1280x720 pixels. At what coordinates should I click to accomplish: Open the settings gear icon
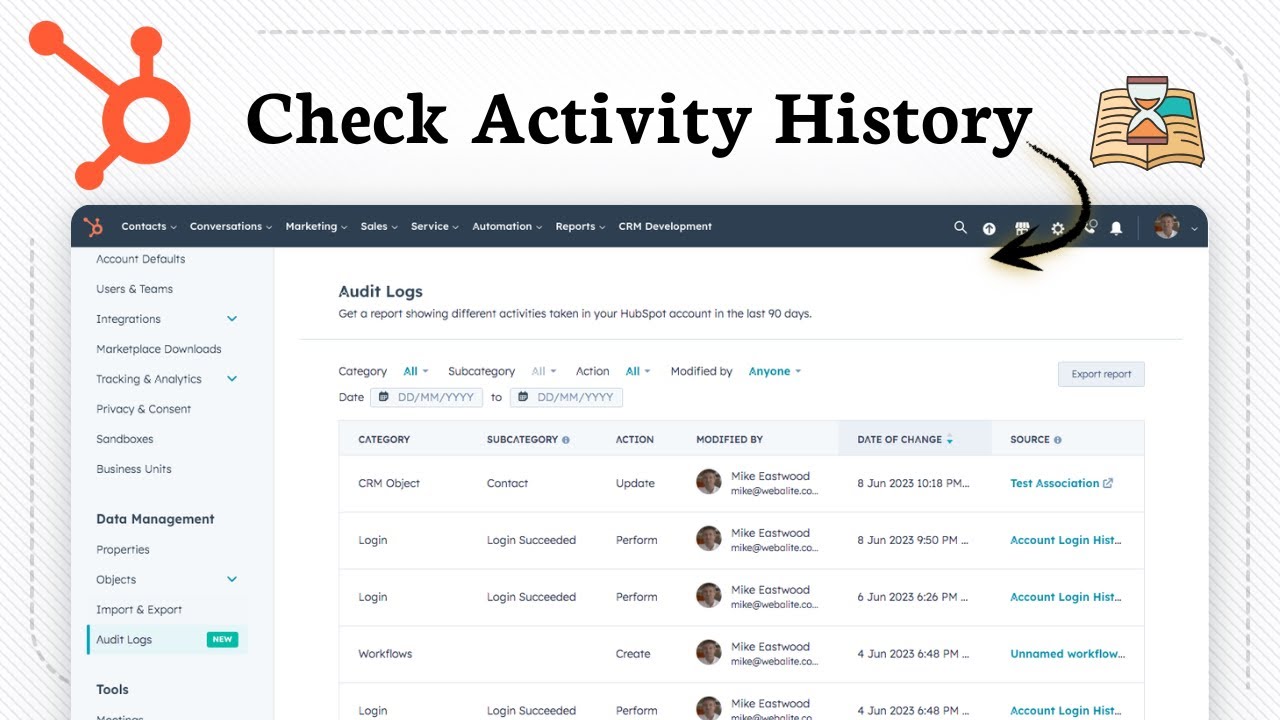pos(1058,228)
